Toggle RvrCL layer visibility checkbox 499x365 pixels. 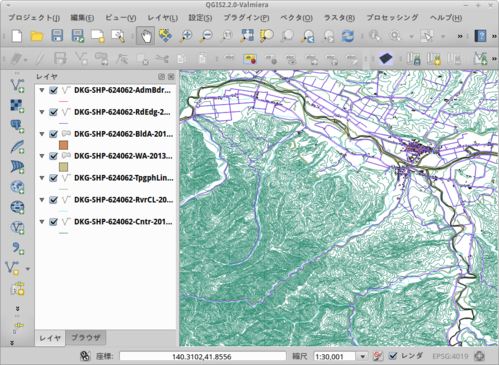tap(53, 200)
